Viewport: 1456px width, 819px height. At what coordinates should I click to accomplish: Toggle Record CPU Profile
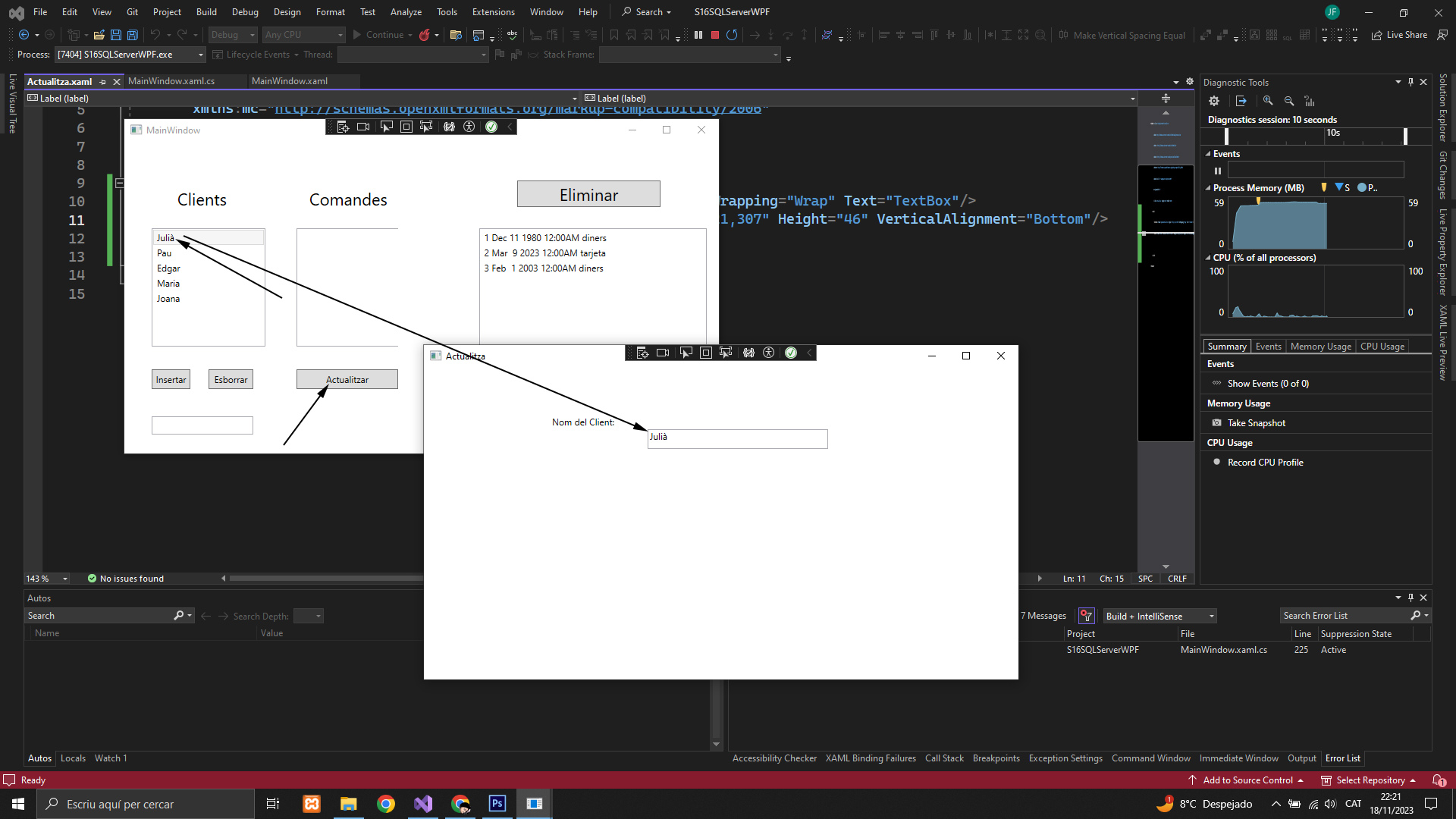pyautogui.click(x=1265, y=463)
